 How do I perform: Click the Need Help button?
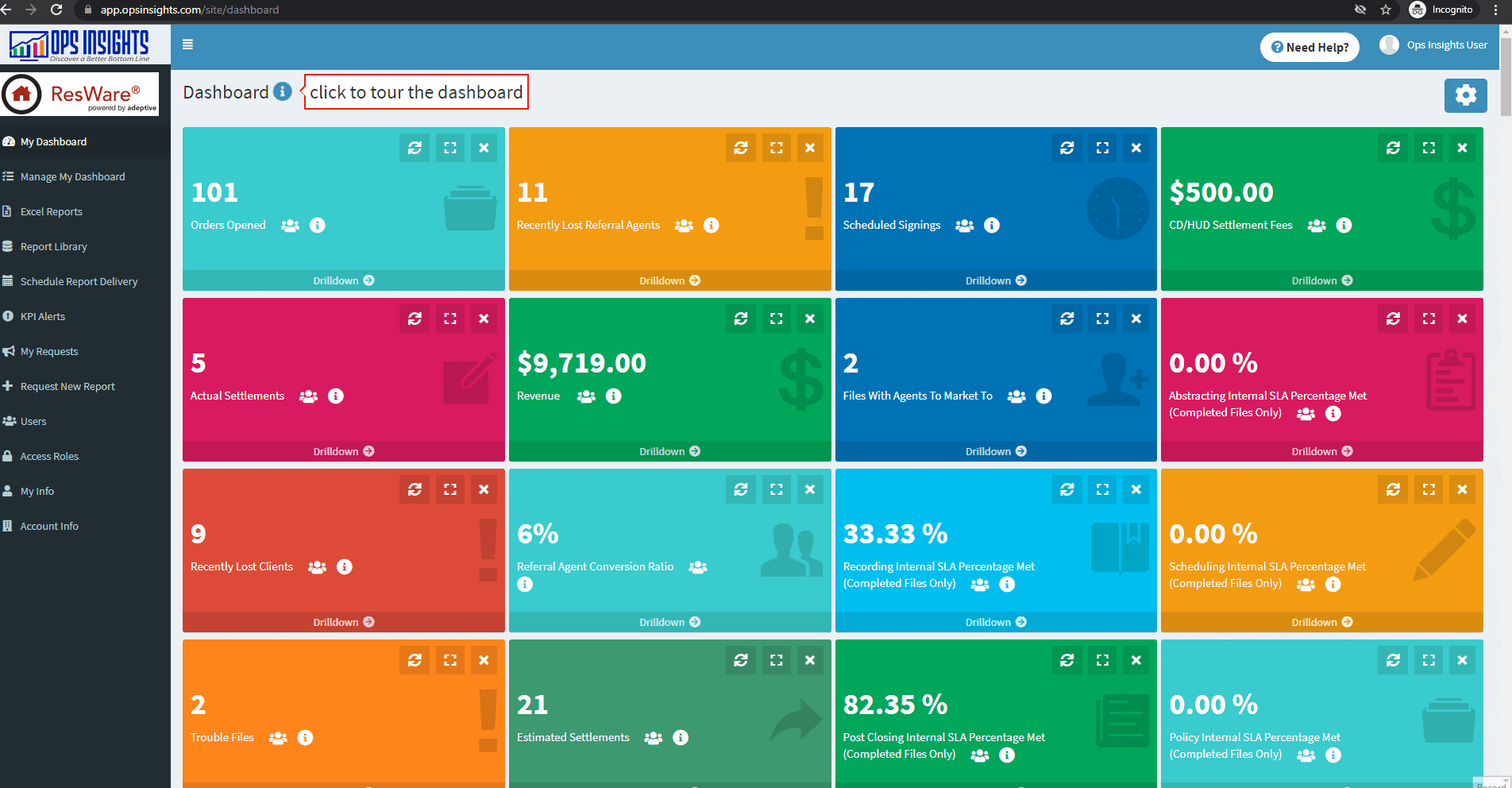1309,47
